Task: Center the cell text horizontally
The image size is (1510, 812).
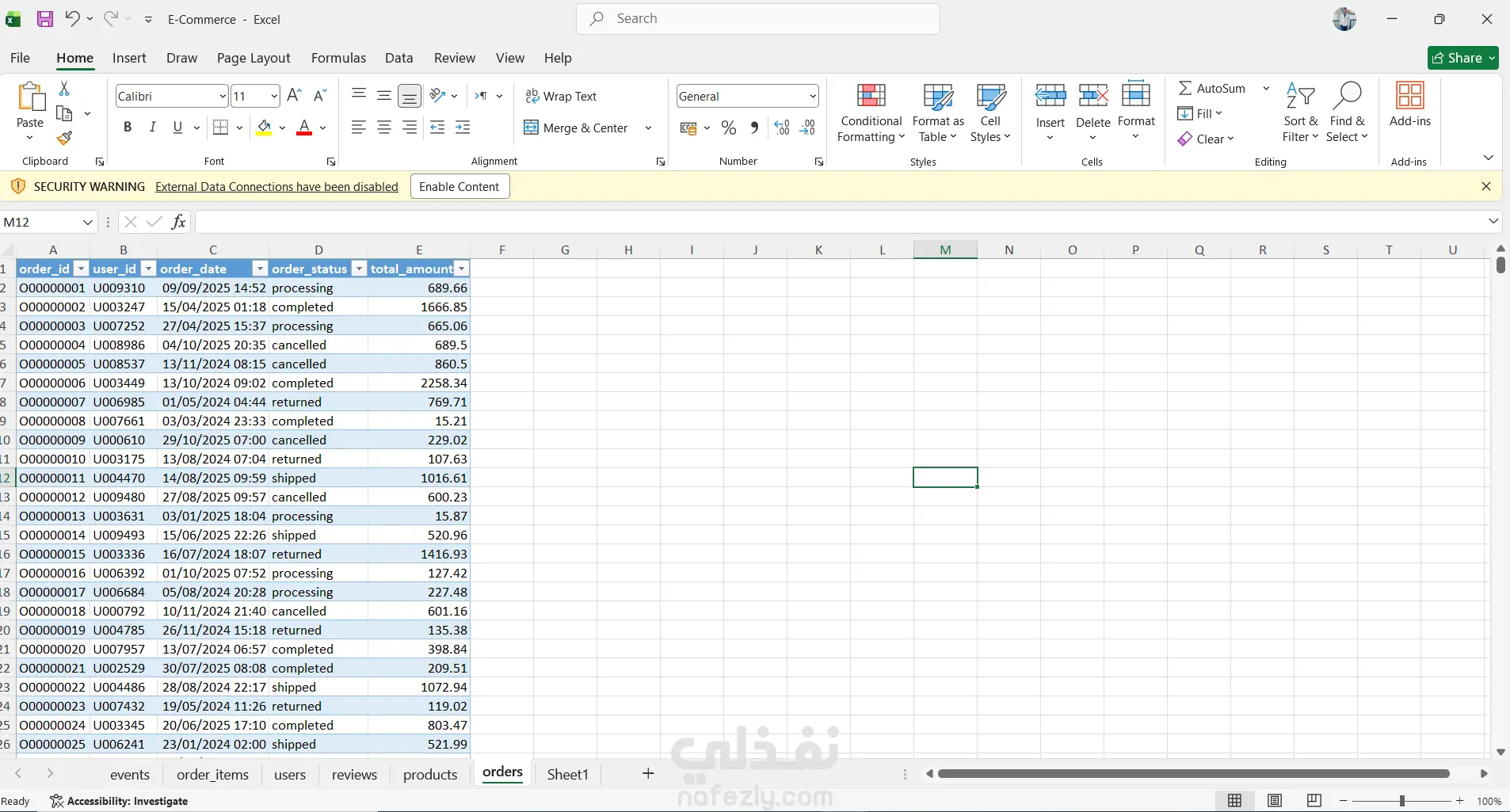Action: [x=384, y=128]
